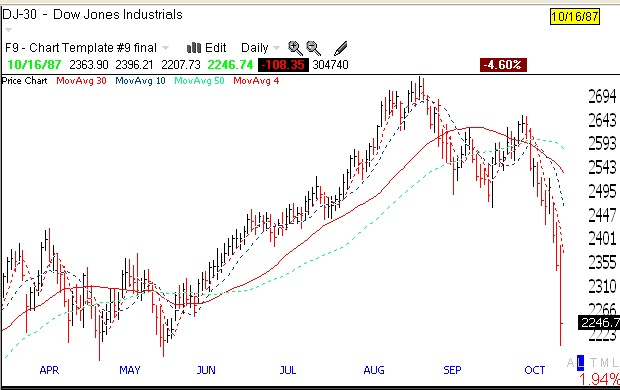
Task: Click the Edit button
Action: (215, 48)
